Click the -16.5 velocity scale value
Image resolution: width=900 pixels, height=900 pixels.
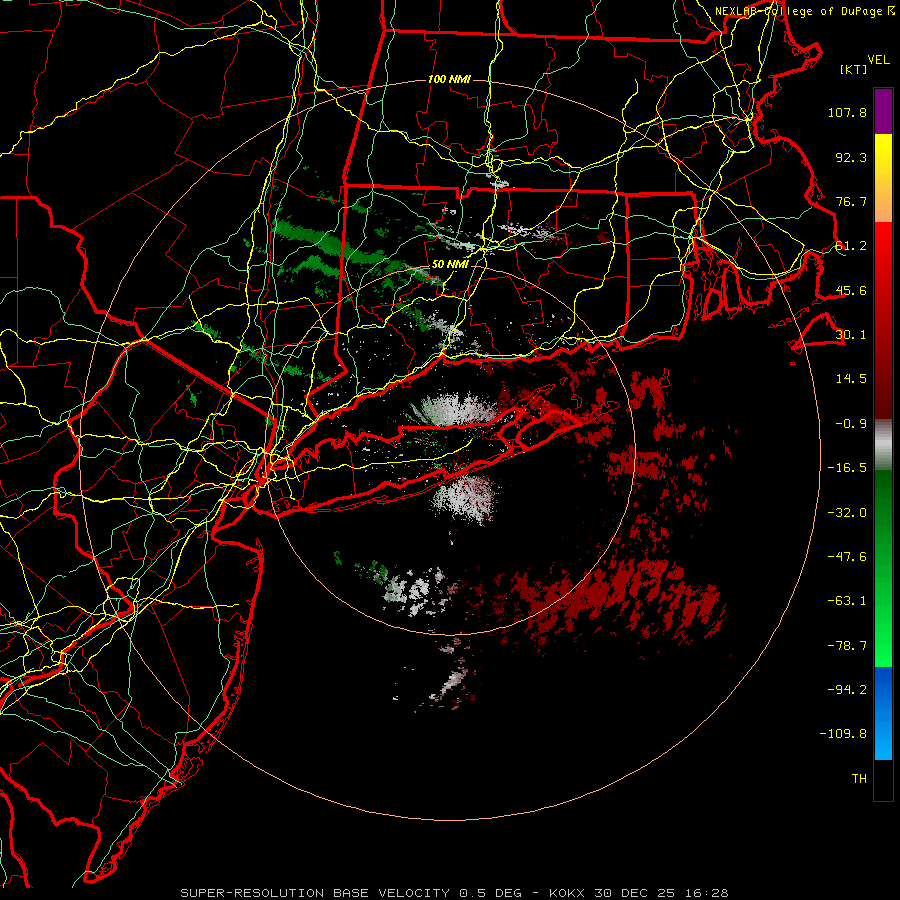point(847,468)
